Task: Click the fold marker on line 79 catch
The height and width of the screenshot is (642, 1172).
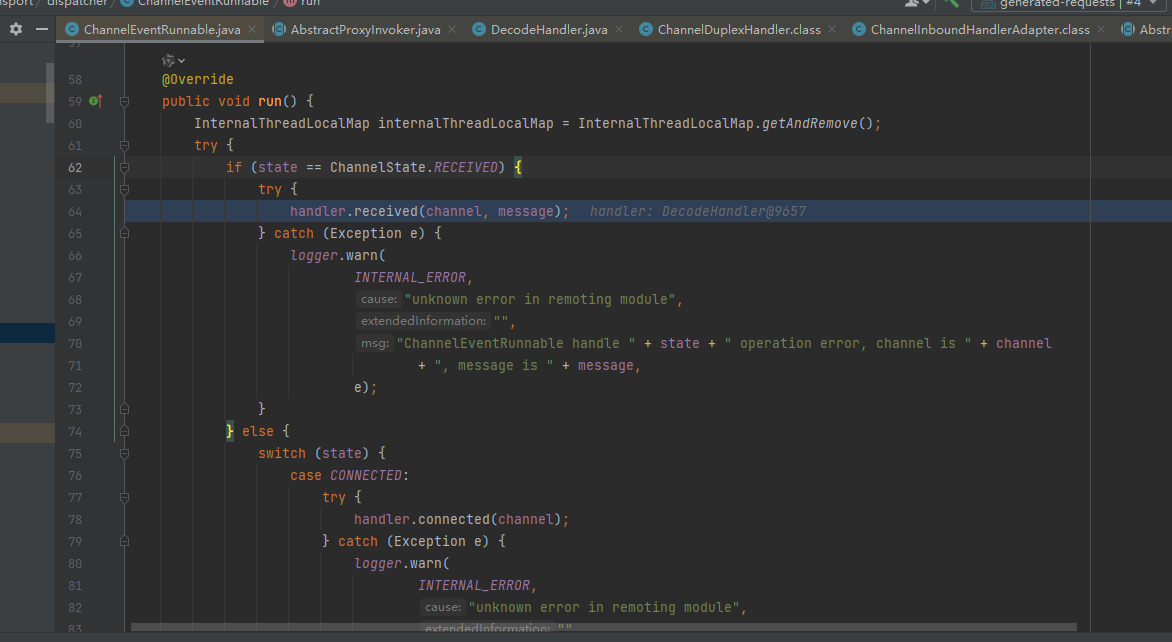Action: (125, 541)
